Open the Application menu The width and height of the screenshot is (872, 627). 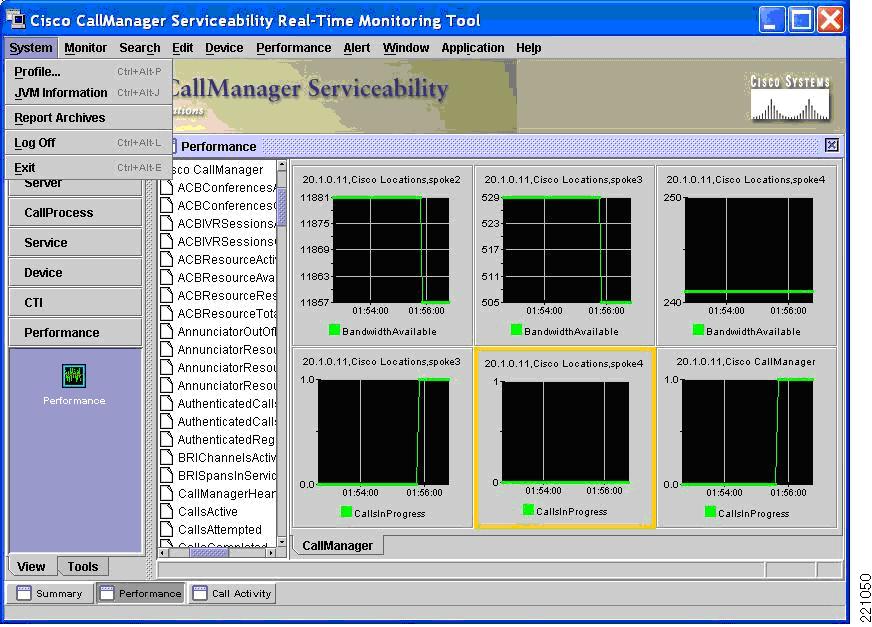coord(473,48)
